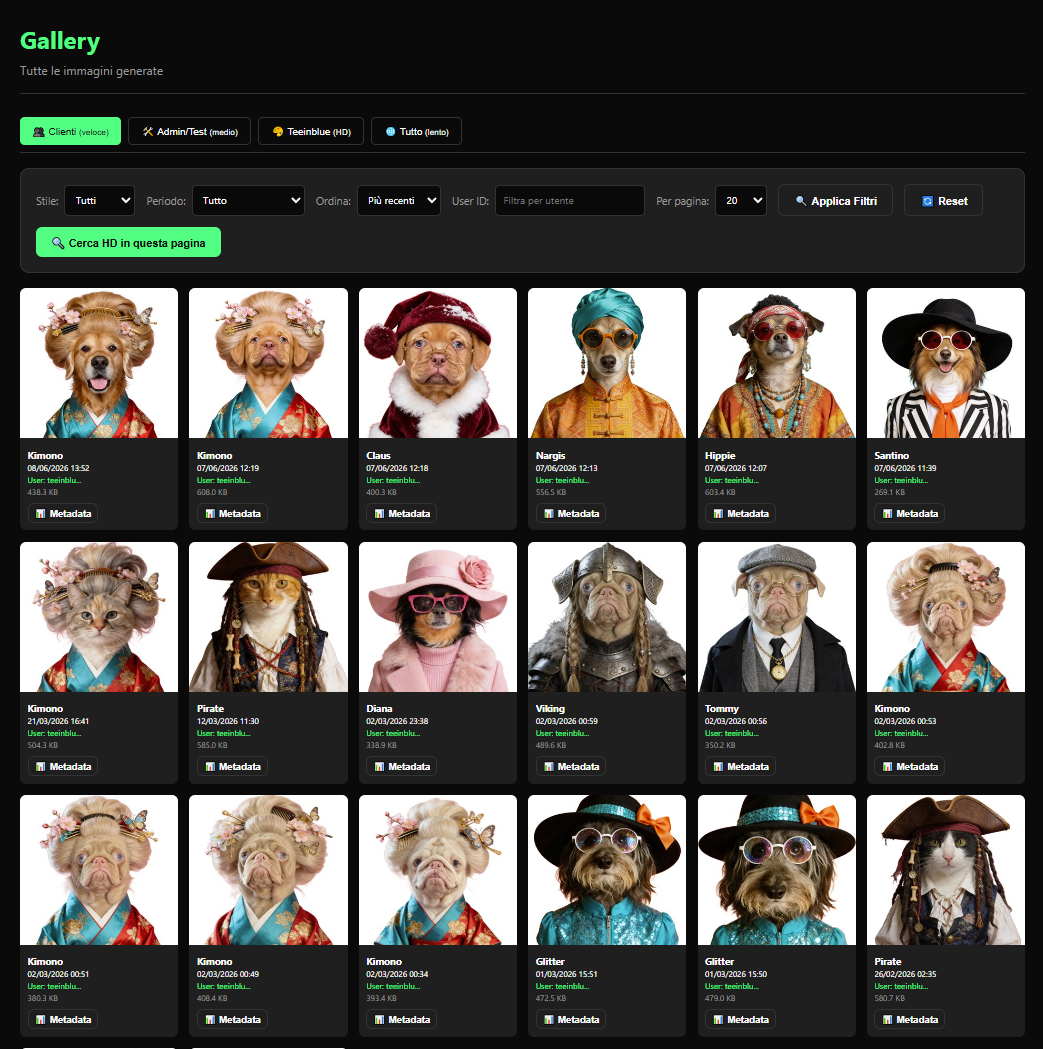Click chart icon in Pirate 12/03/2026 Metadata button

(x=210, y=767)
